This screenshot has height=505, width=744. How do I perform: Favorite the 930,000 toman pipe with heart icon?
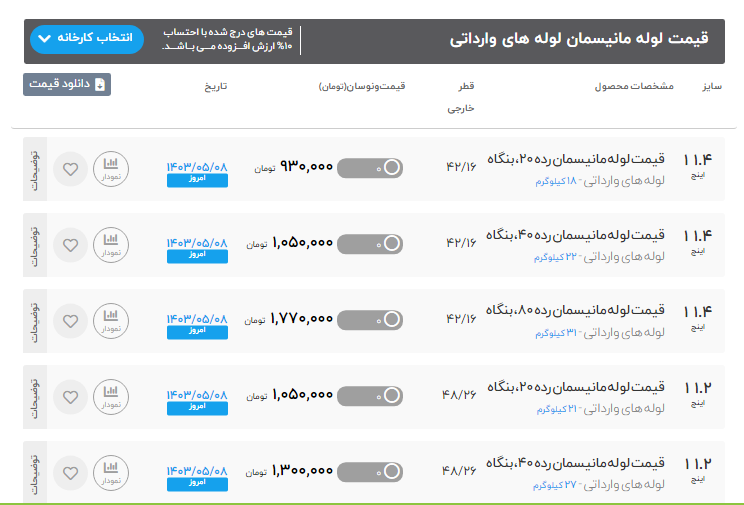70,169
